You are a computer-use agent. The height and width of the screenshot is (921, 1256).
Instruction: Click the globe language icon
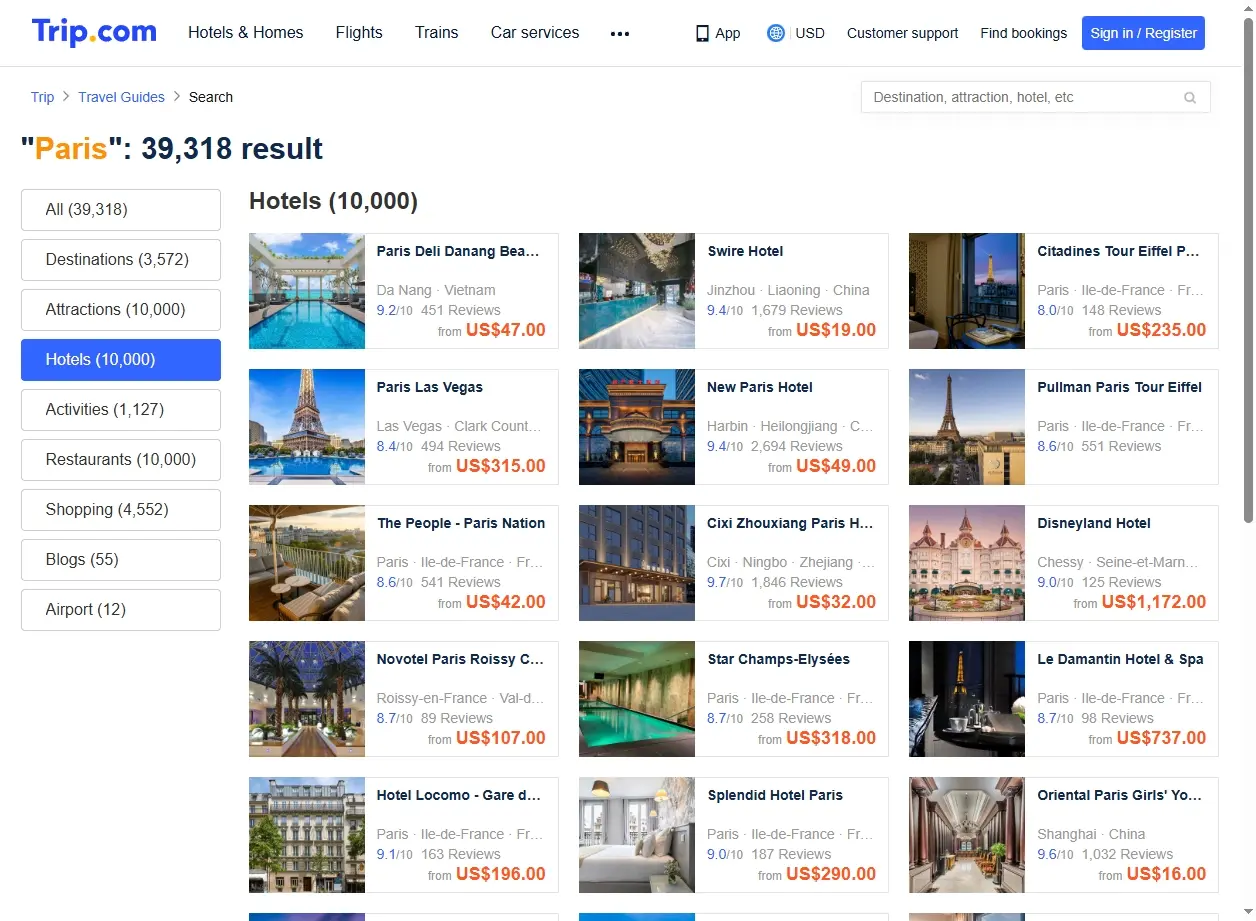pyautogui.click(x=775, y=33)
